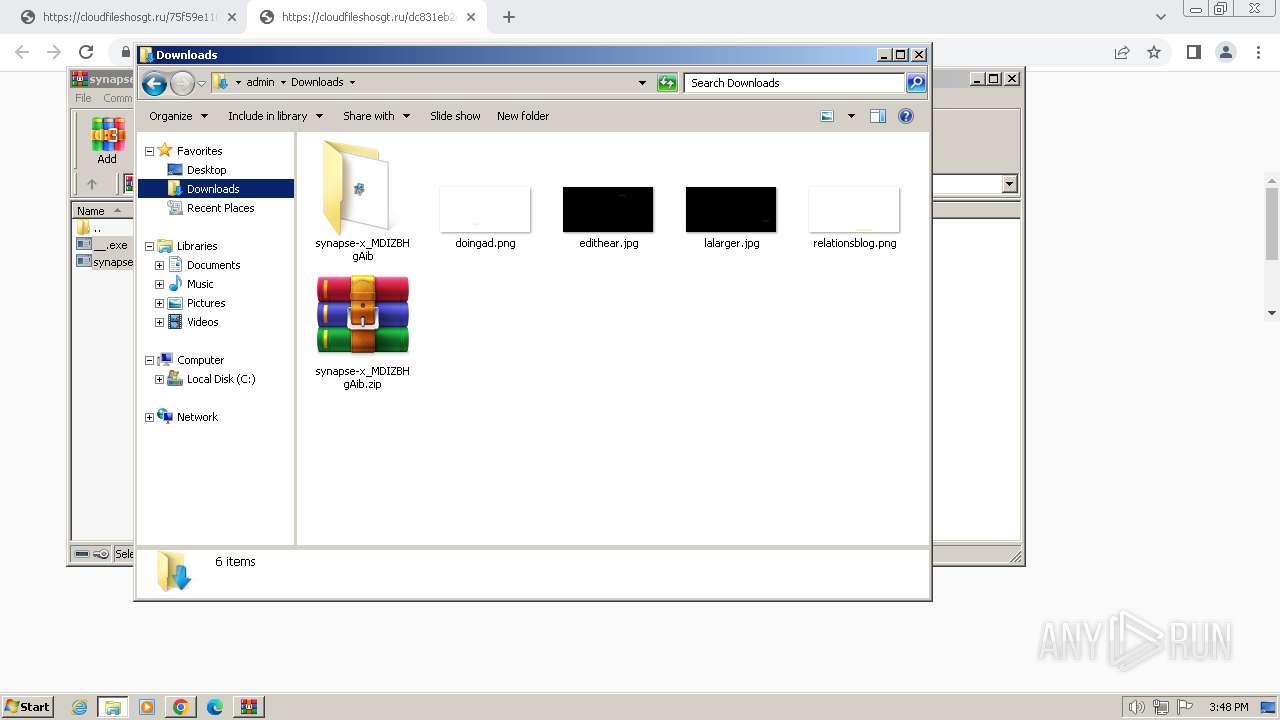The height and width of the screenshot is (720, 1280).
Task: Go back in Chrome
Action: 22,52
